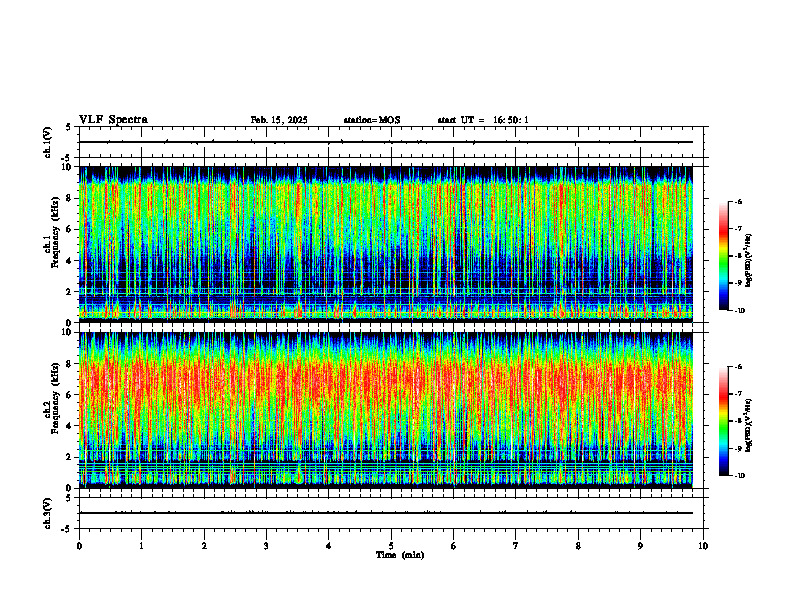Viewport: 792px width, 612px height.
Task: Click the "ch.1(V)" axis label
Action: tap(48, 142)
